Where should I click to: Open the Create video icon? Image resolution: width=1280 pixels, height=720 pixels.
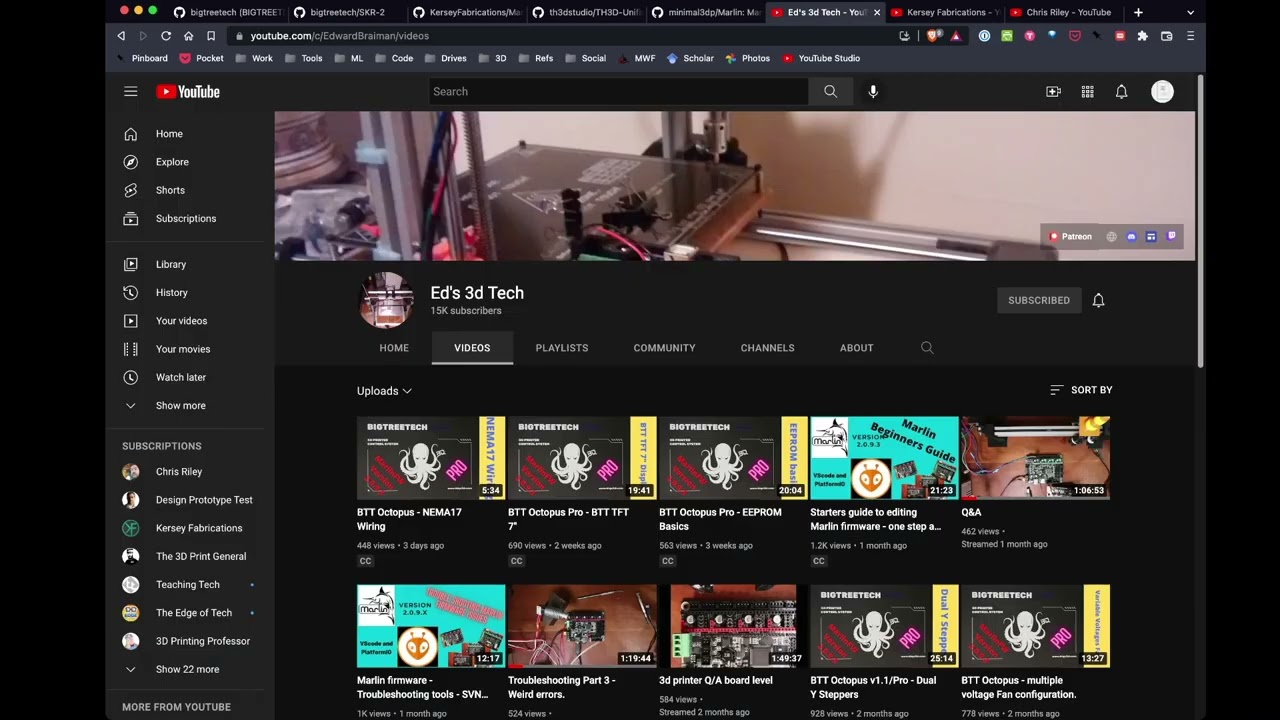(x=1053, y=91)
